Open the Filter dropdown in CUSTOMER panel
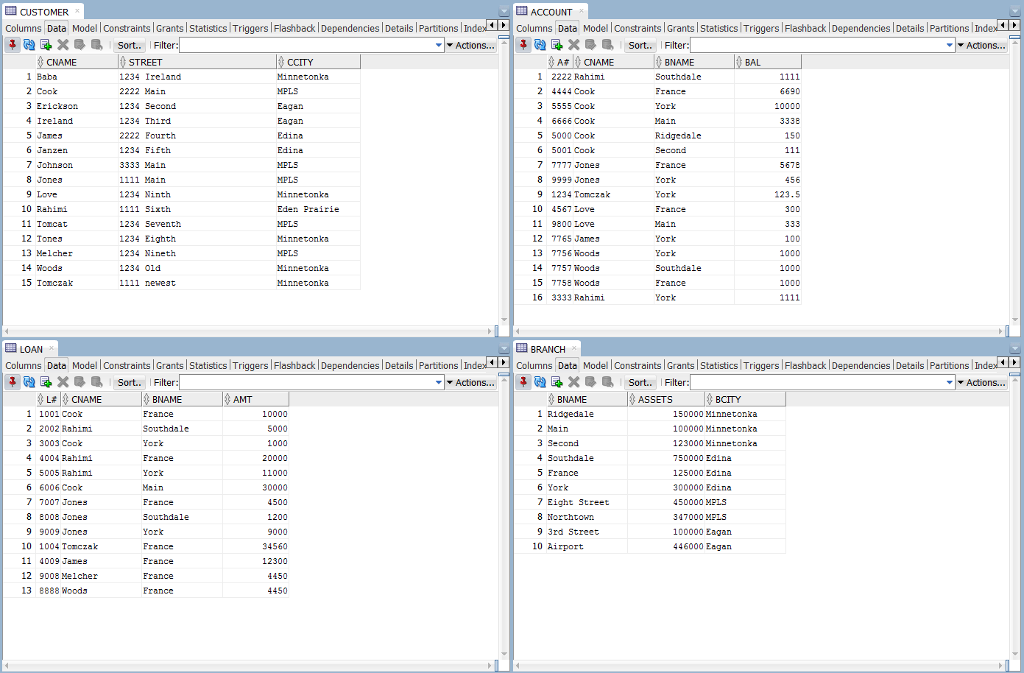This screenshot has height=673, width=1024. pos(437,45)
